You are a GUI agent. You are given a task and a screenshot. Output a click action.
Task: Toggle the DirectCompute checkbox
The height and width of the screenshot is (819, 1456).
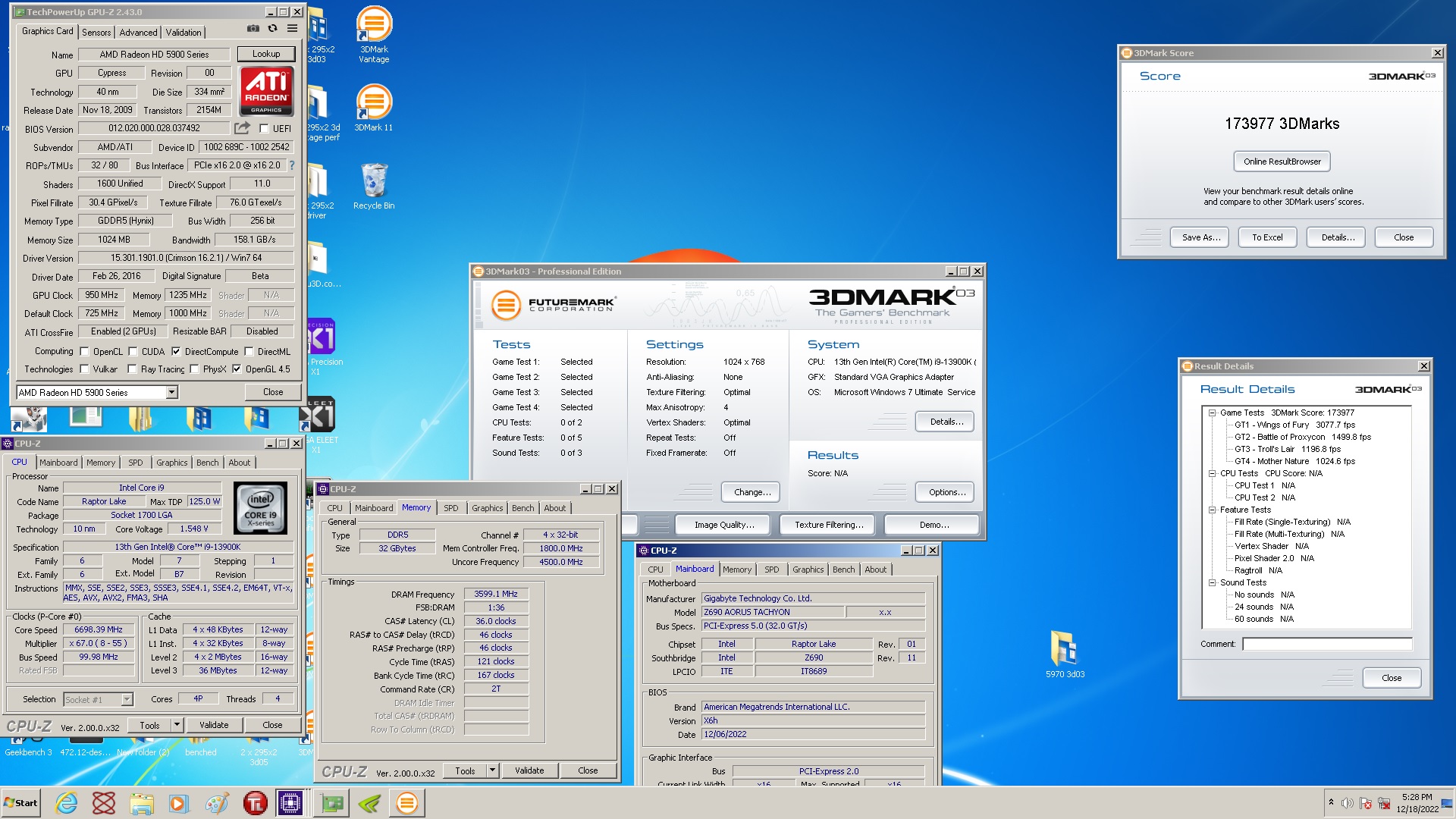click(x=176, y=352)
